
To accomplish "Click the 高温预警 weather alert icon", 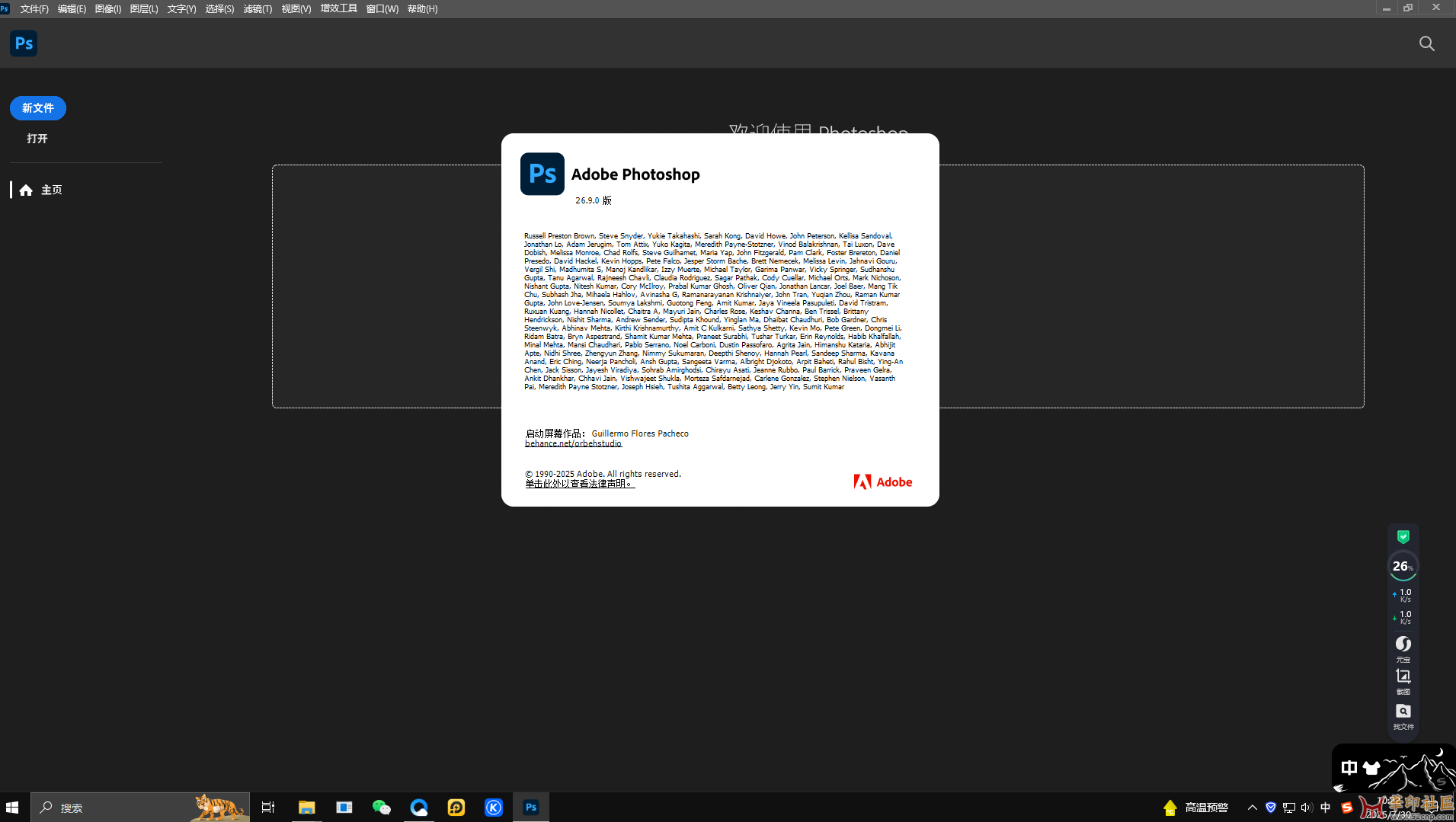I will pyautogui.click(x=1170, y=808).
